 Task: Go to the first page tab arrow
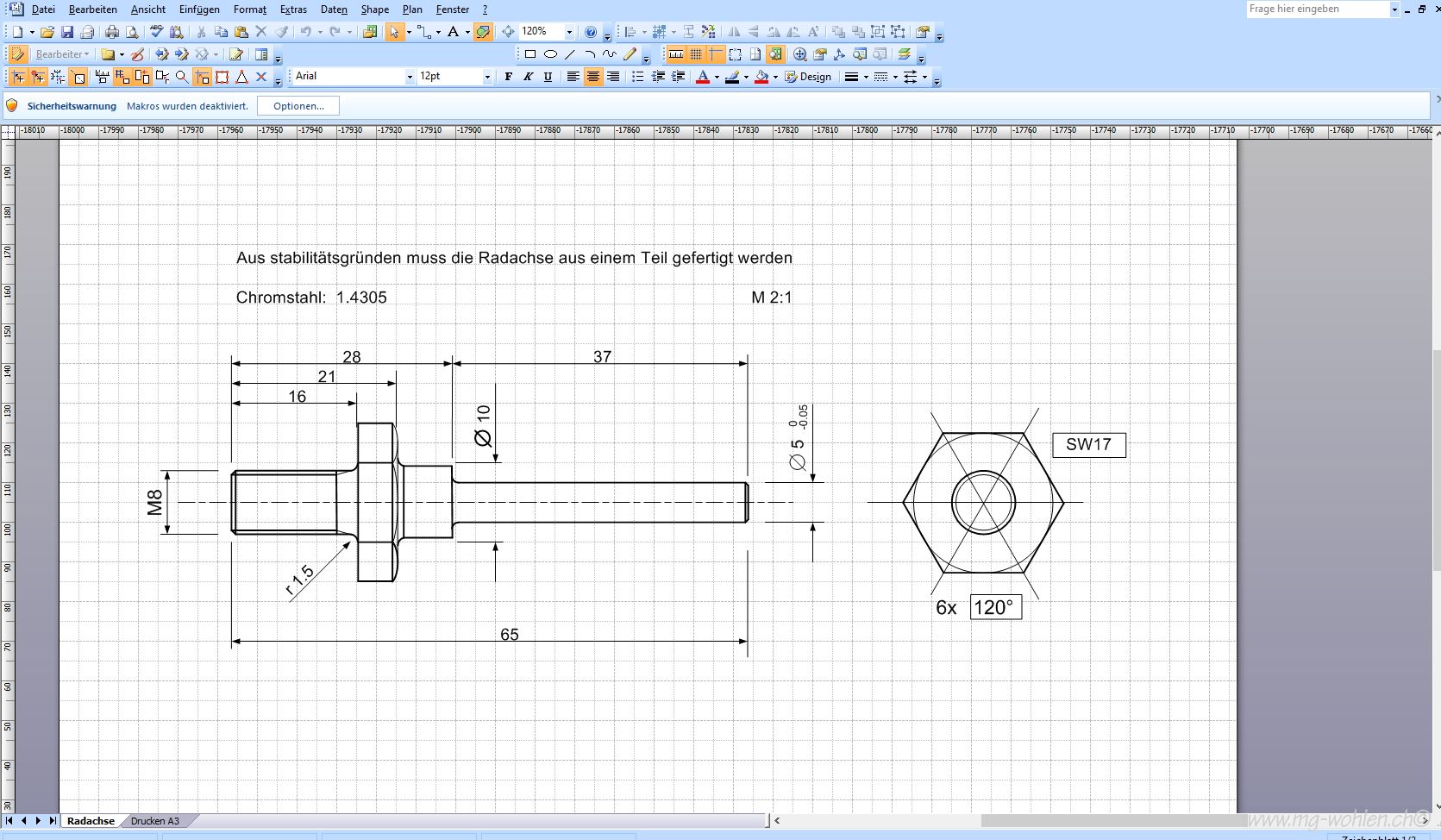[x=9, y=821]
